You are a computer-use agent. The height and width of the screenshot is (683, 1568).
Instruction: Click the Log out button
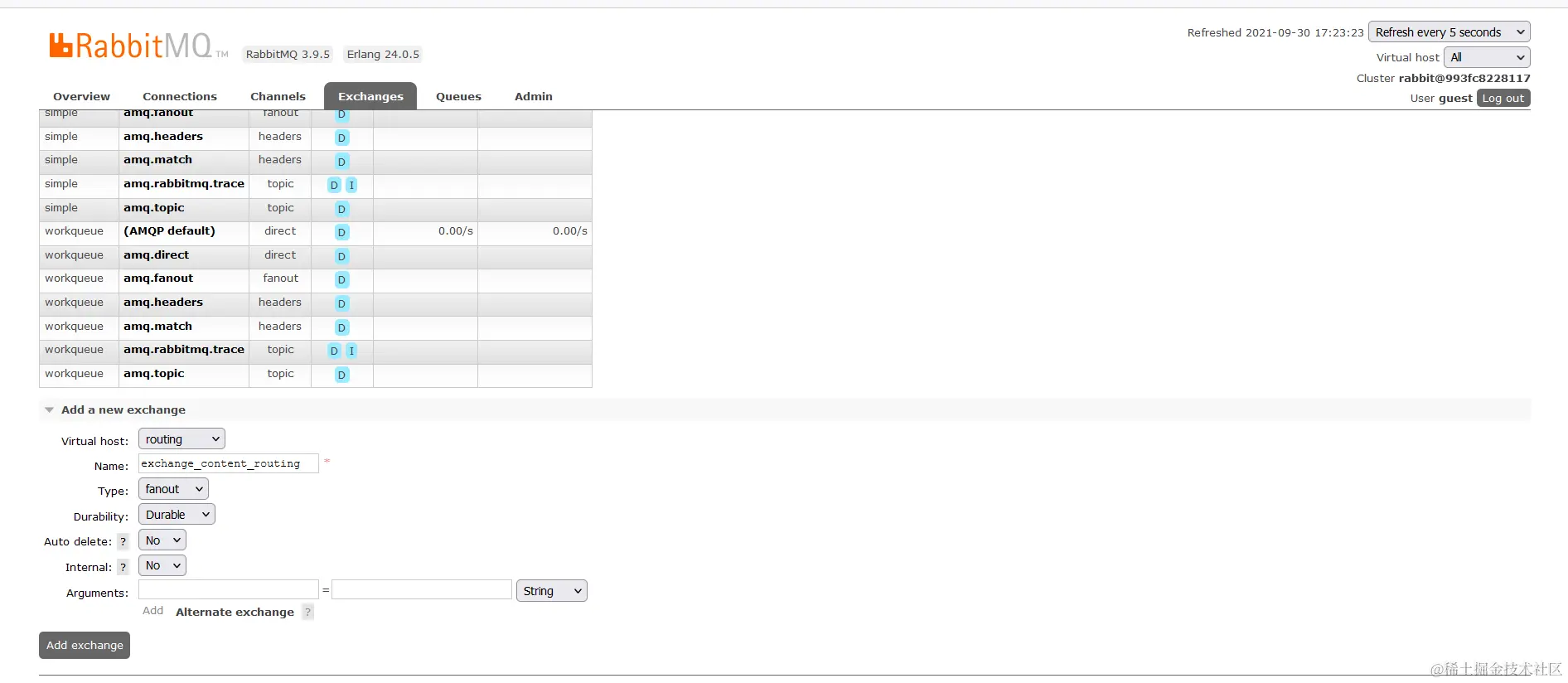1503,98
